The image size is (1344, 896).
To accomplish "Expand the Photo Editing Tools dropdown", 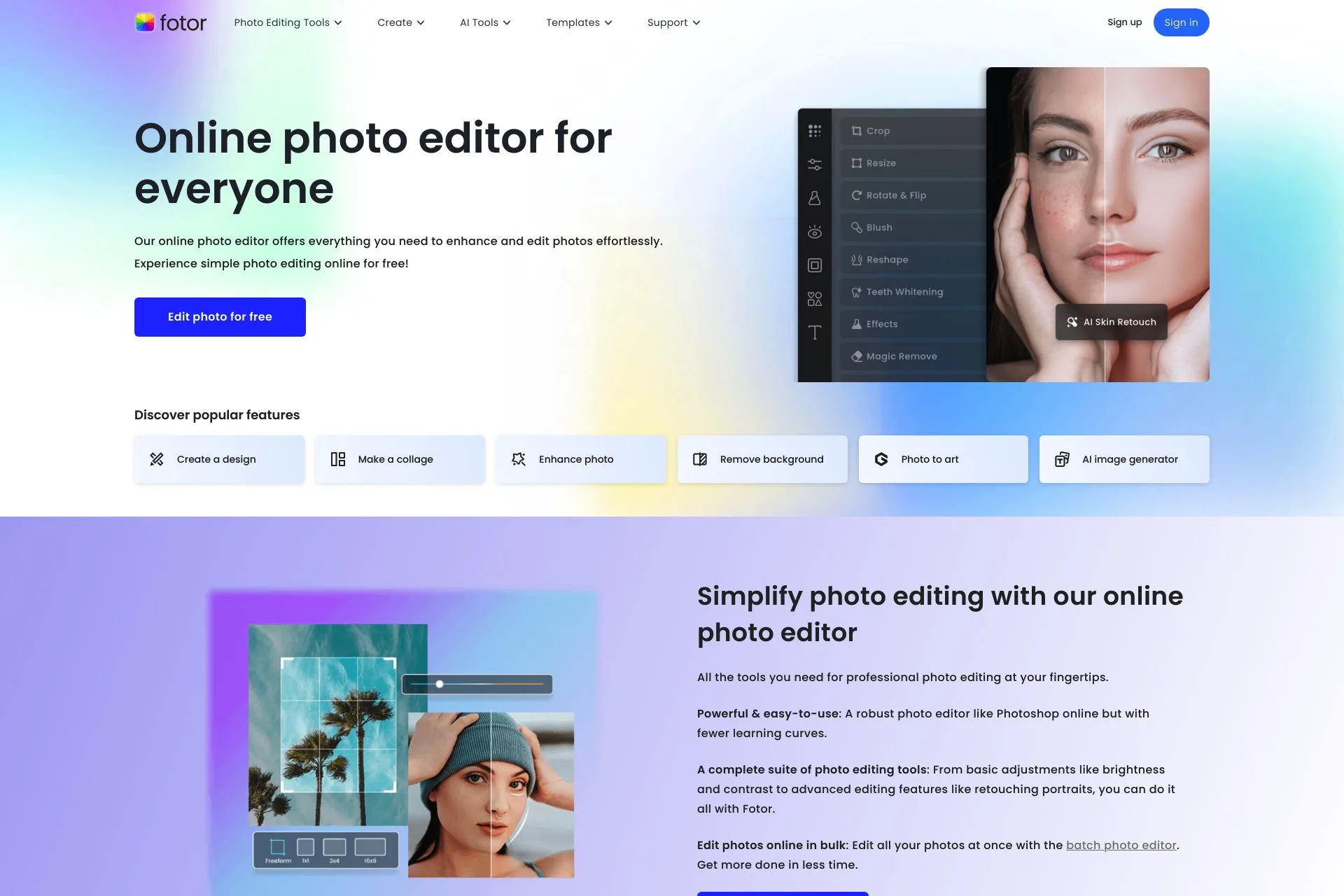I will click(288, 22).
